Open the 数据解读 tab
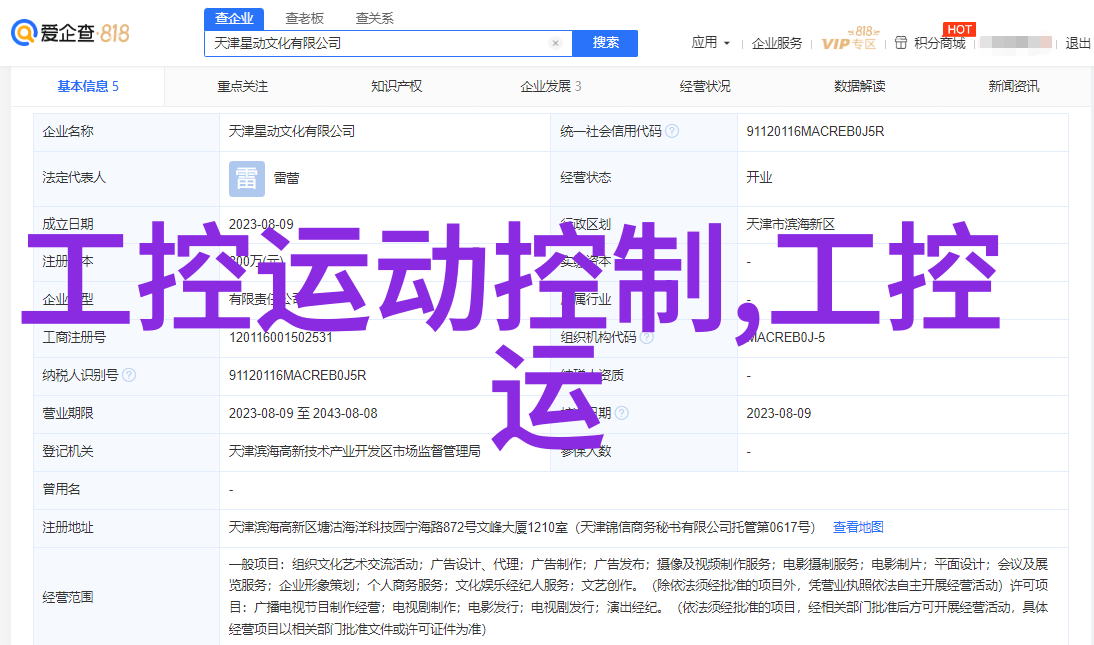The width and height of the screenshot is (1094, 645). tap(860, 87)
